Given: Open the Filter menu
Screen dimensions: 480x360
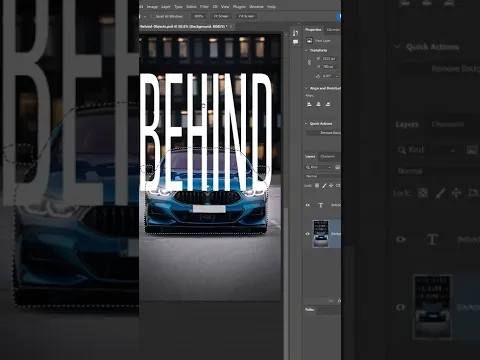Looking at the screenshot, I should (204, 7).
